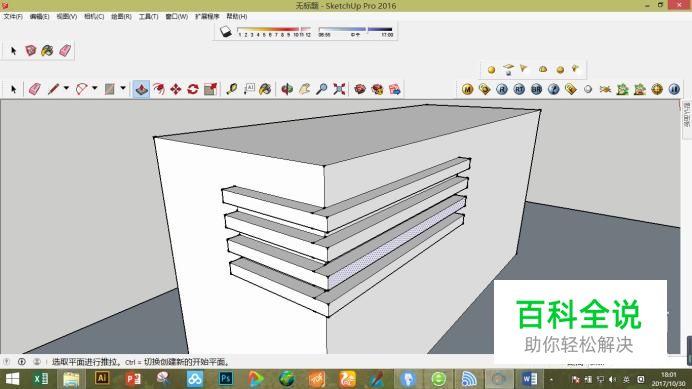Open the Windows Start button
Image resolution: width=692 pixels, height=389 pixels.
tap(12, 379)
